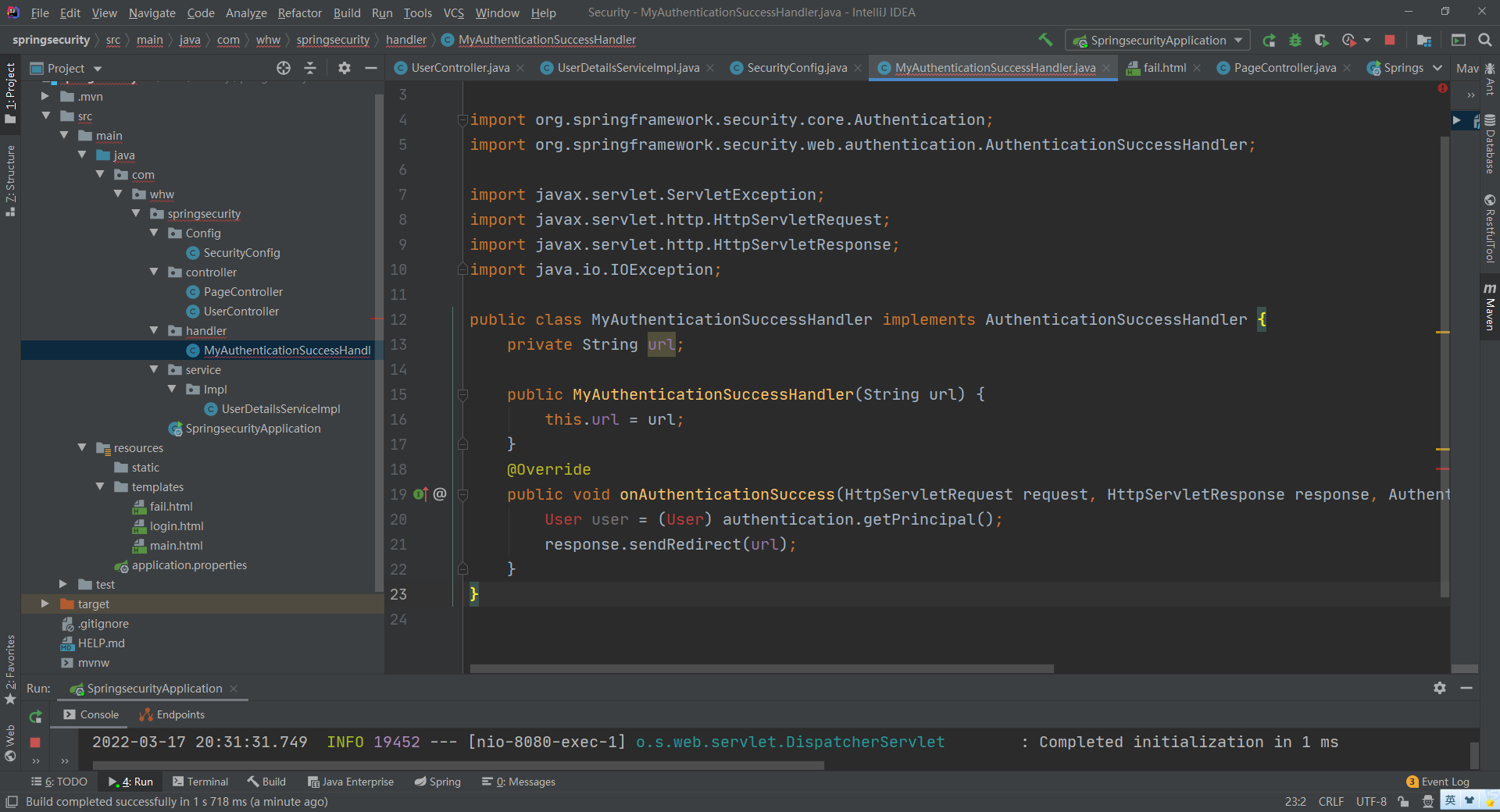Start debugging with the bug icon

coord(1295,40)
